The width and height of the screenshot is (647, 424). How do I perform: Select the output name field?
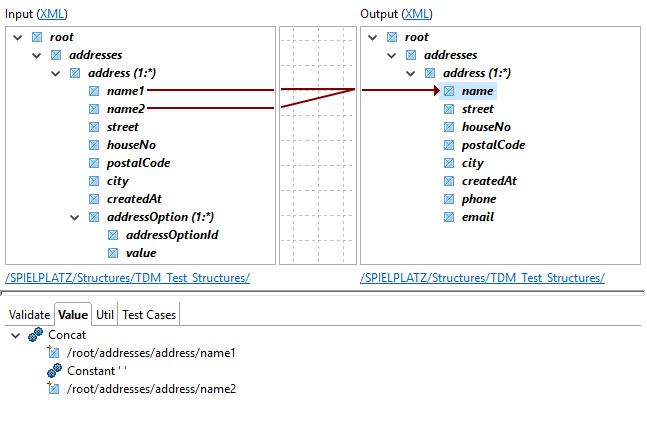(477, 91)
